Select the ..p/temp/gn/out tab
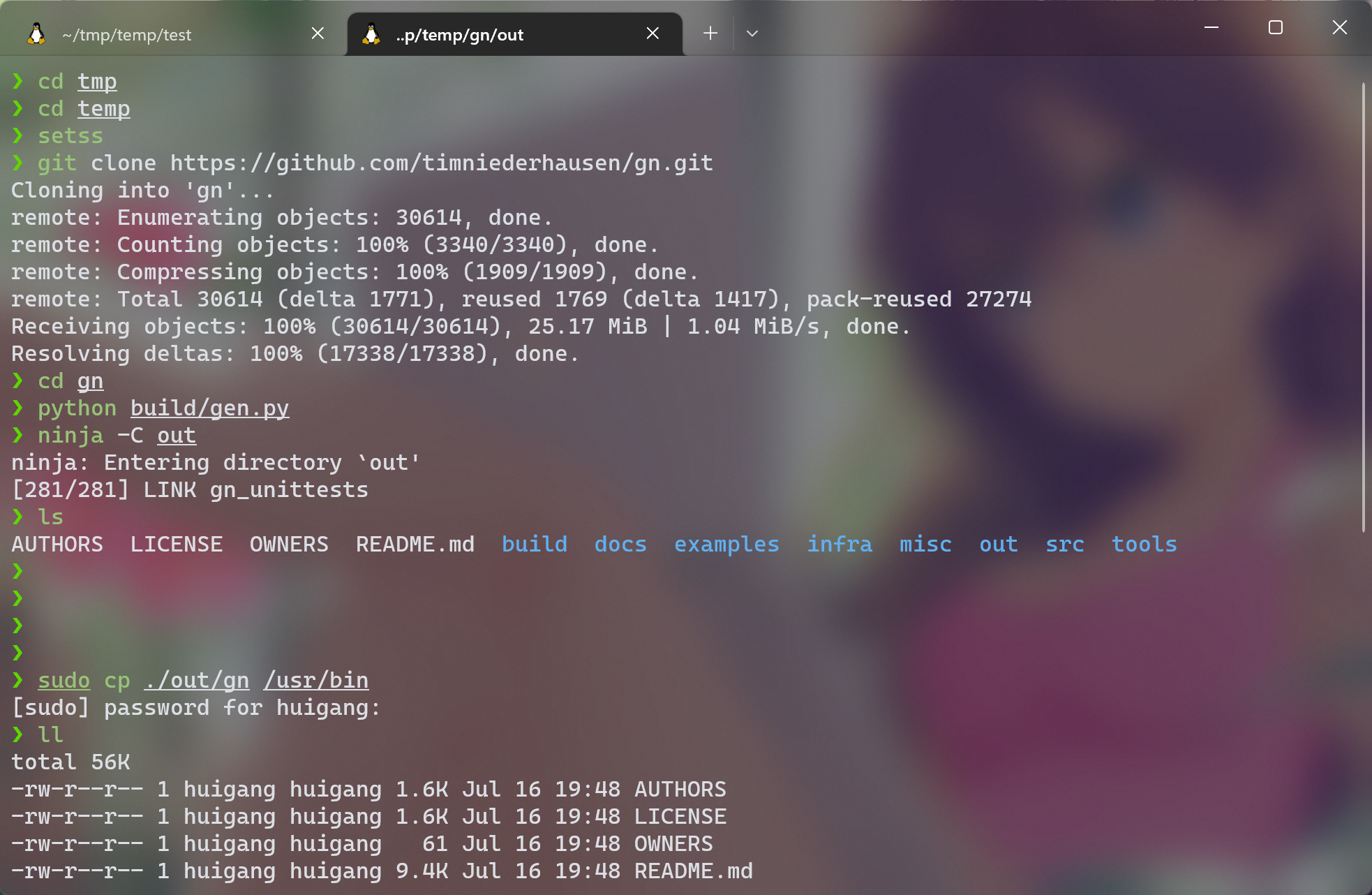 coord(514,34)
